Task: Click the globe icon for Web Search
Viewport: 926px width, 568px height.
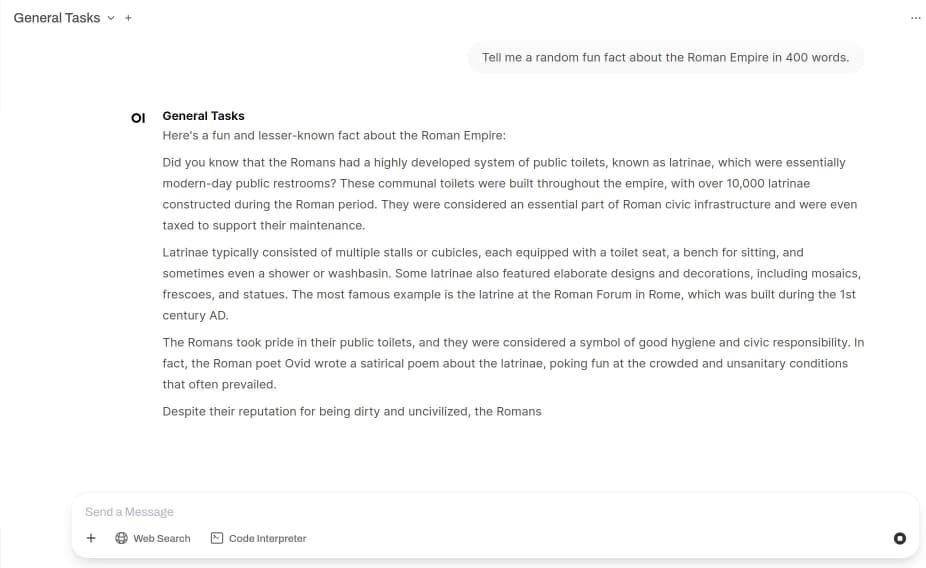Action: coord(122,538)
